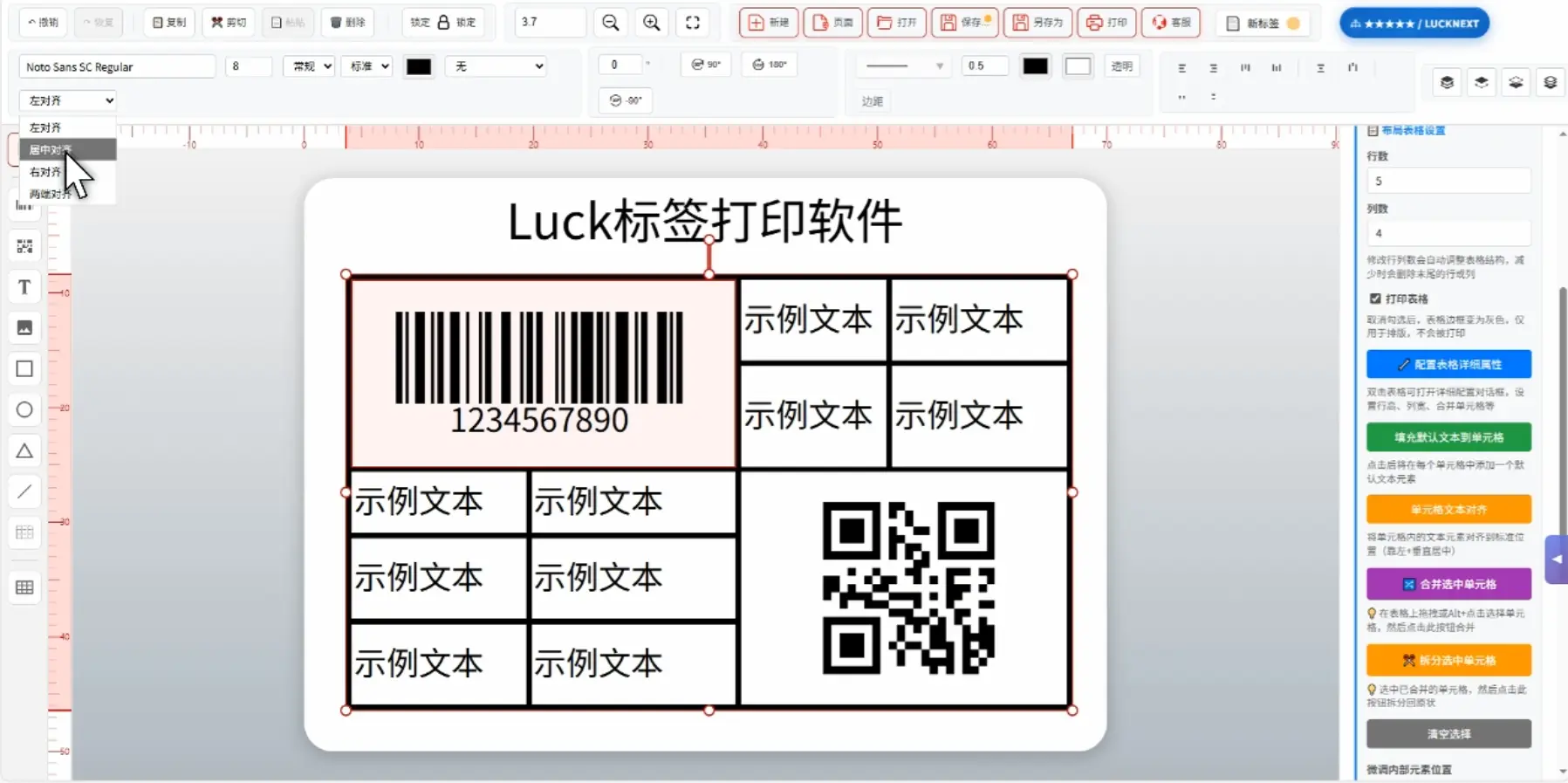Click the orange 拆分选中单元格 button
Image resolution: width=1568 pixels, height=783 pixels.
click(1448, 660)
